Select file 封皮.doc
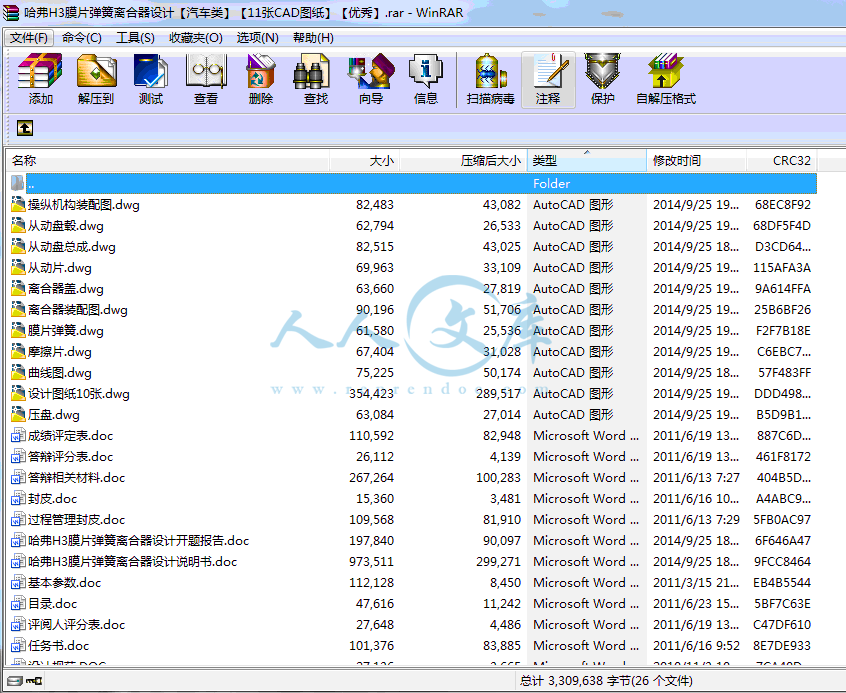Viewport: 846px width, 693px height. pyautogui.click(x=413, y=499)
